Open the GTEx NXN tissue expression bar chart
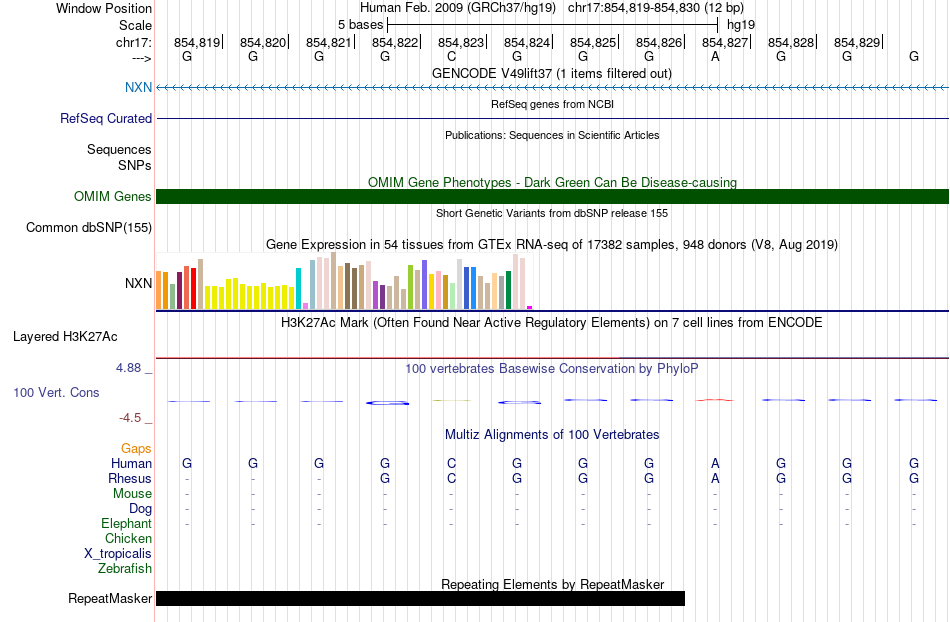The image size is (950, 622). coord(344,282)
